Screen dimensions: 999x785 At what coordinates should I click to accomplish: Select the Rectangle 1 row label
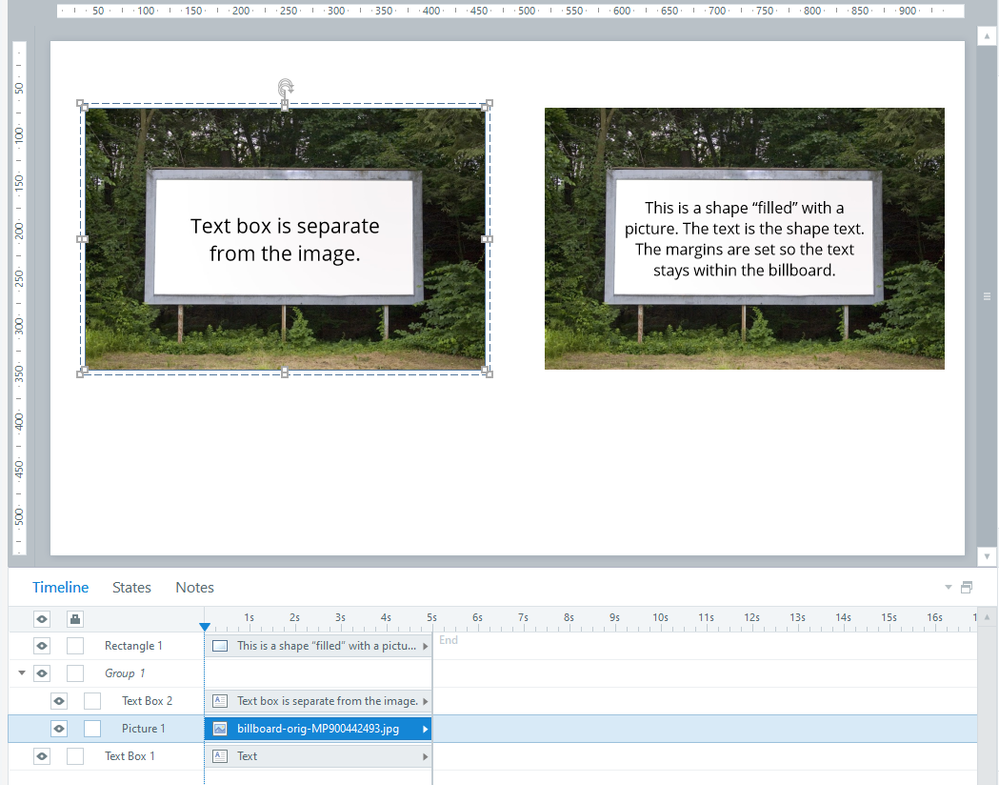pos(133,646)
